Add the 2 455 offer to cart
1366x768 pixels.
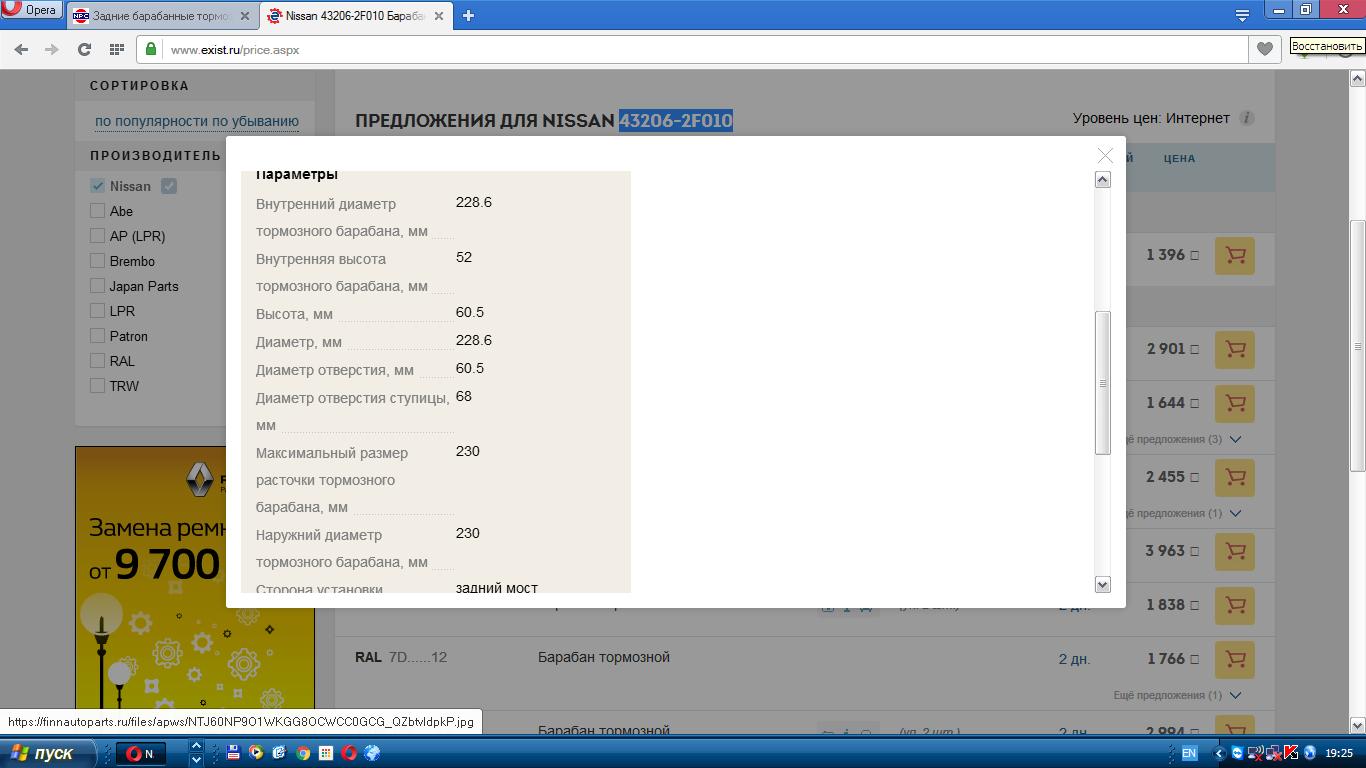(1235, 478)
